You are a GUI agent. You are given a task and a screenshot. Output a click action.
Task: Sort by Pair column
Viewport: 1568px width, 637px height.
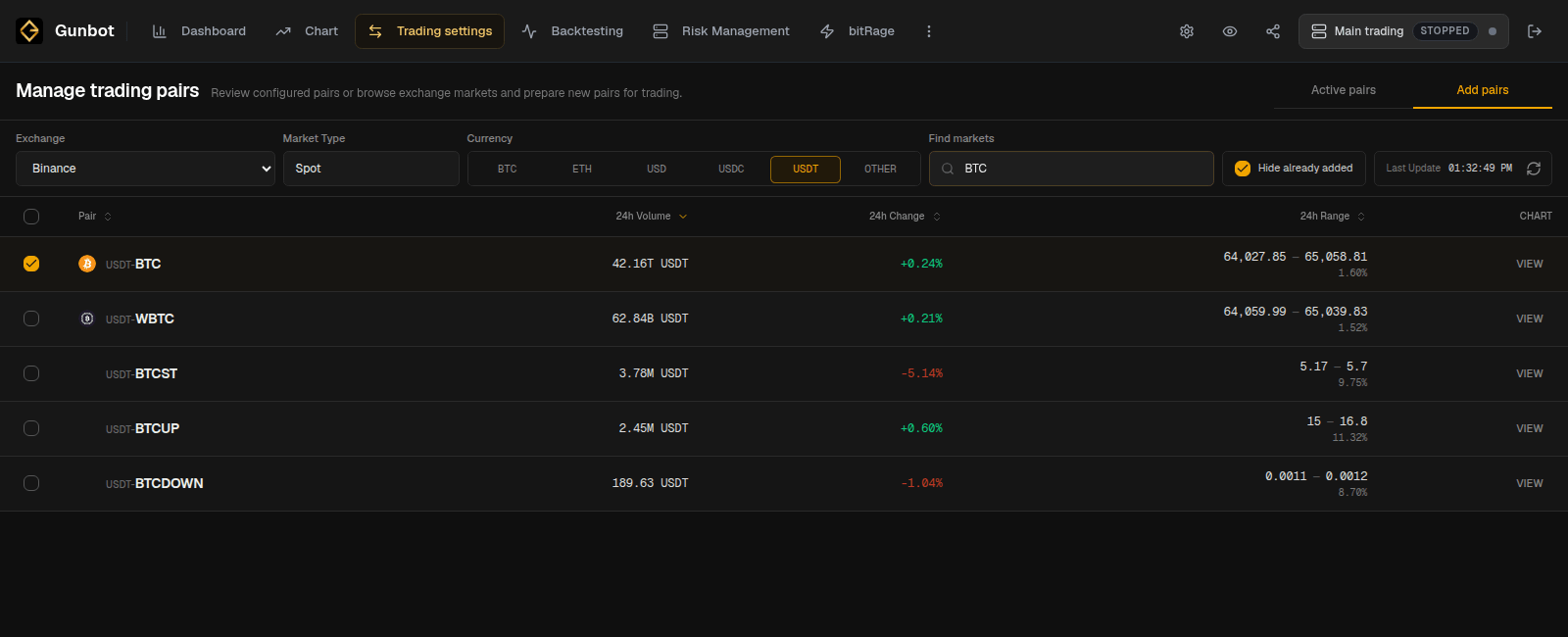pyautogui.click(x=95, y=217)
